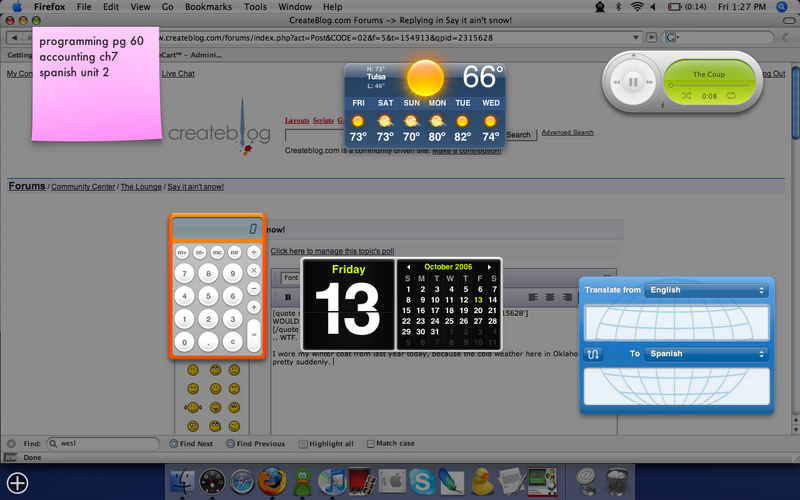Toggle the Highlight all option in find bar
Viewport: 800px width, 500px height.
pos(326,444)
